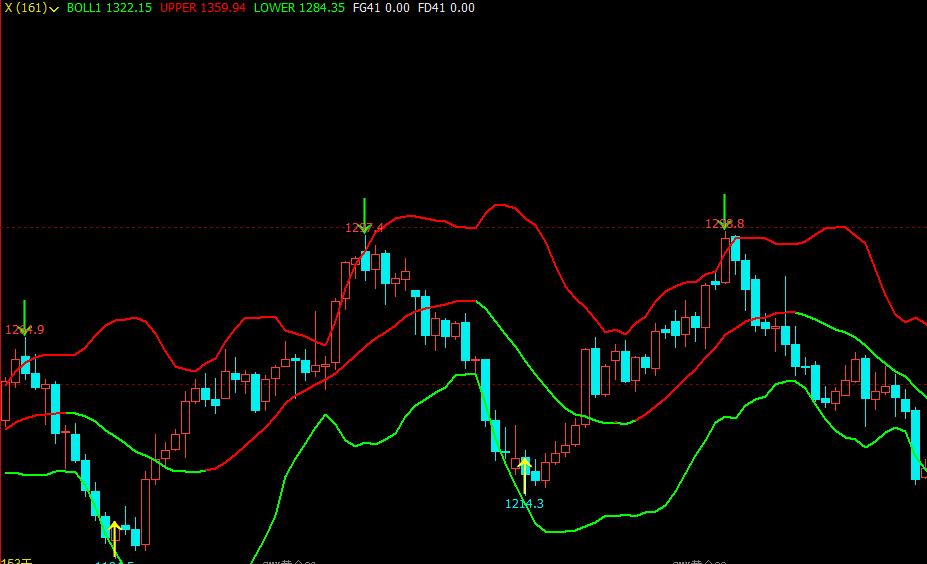
Task: Click the yellow up arrow above 1214.3
Action: click(x=524, y=477)
